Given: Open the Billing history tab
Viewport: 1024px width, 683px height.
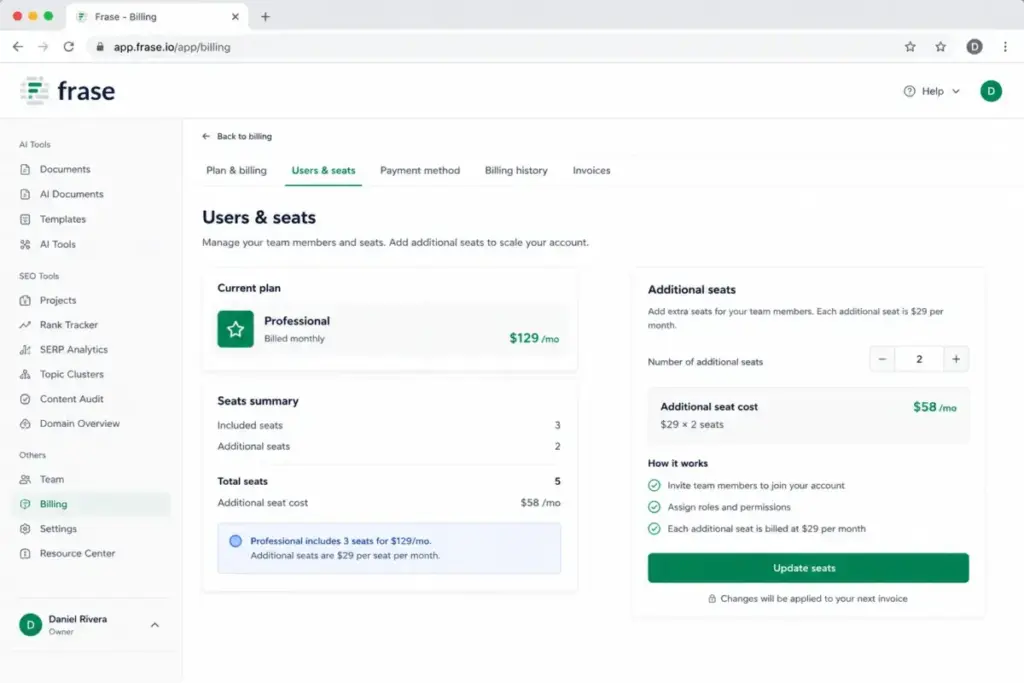Looking at the screenshot, I should click(x=516, y=170).
